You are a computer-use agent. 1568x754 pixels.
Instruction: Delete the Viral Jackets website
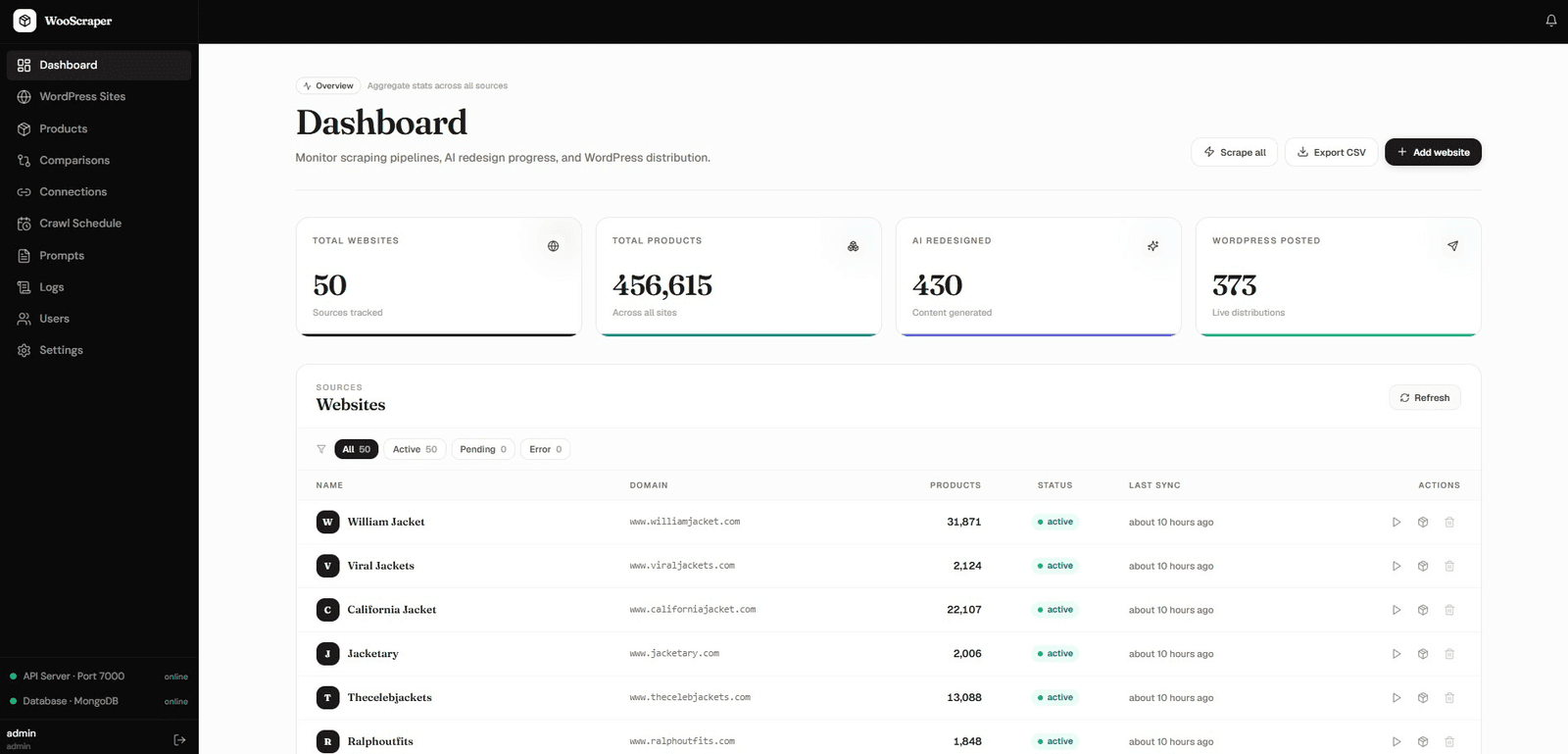click(1449, 566)
